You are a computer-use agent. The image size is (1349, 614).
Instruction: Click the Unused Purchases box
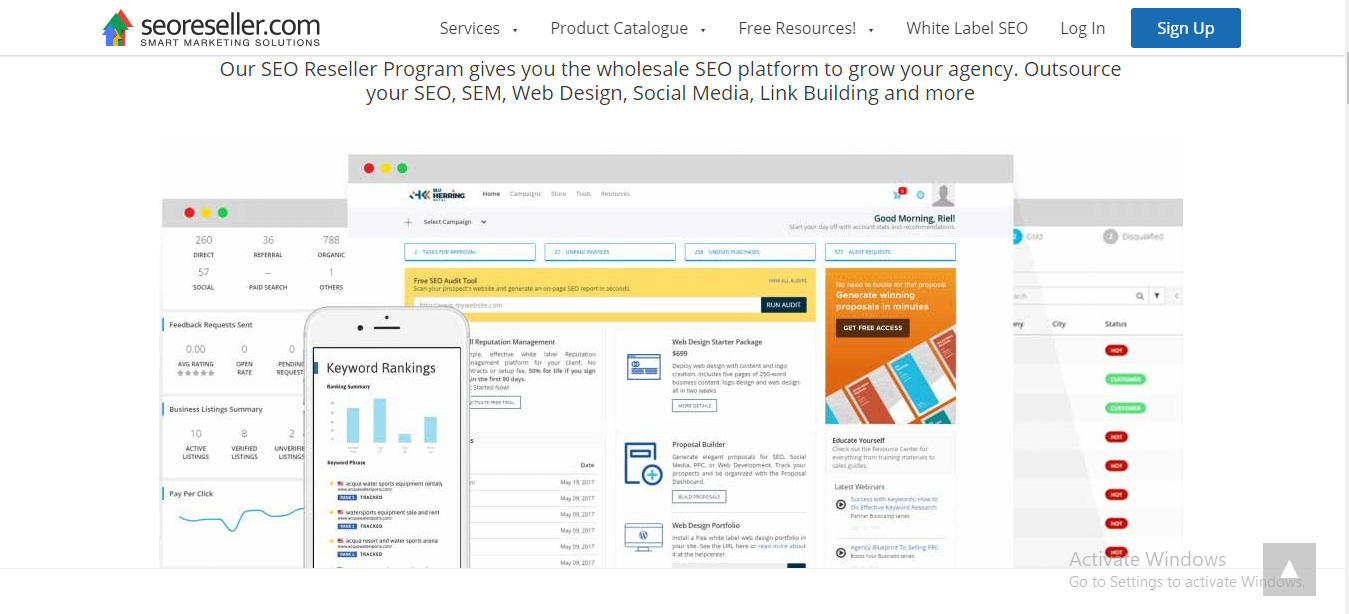750,252
